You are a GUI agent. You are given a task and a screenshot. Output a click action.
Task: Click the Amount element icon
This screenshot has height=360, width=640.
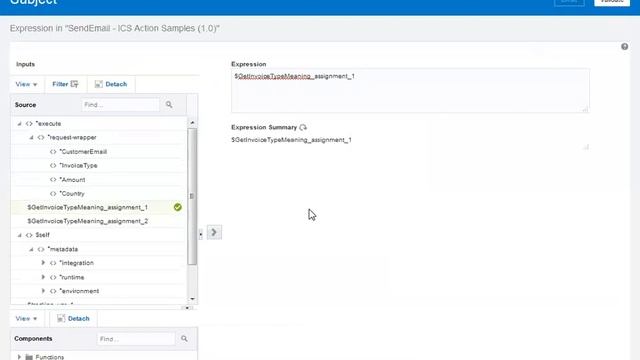click(53, 180)
